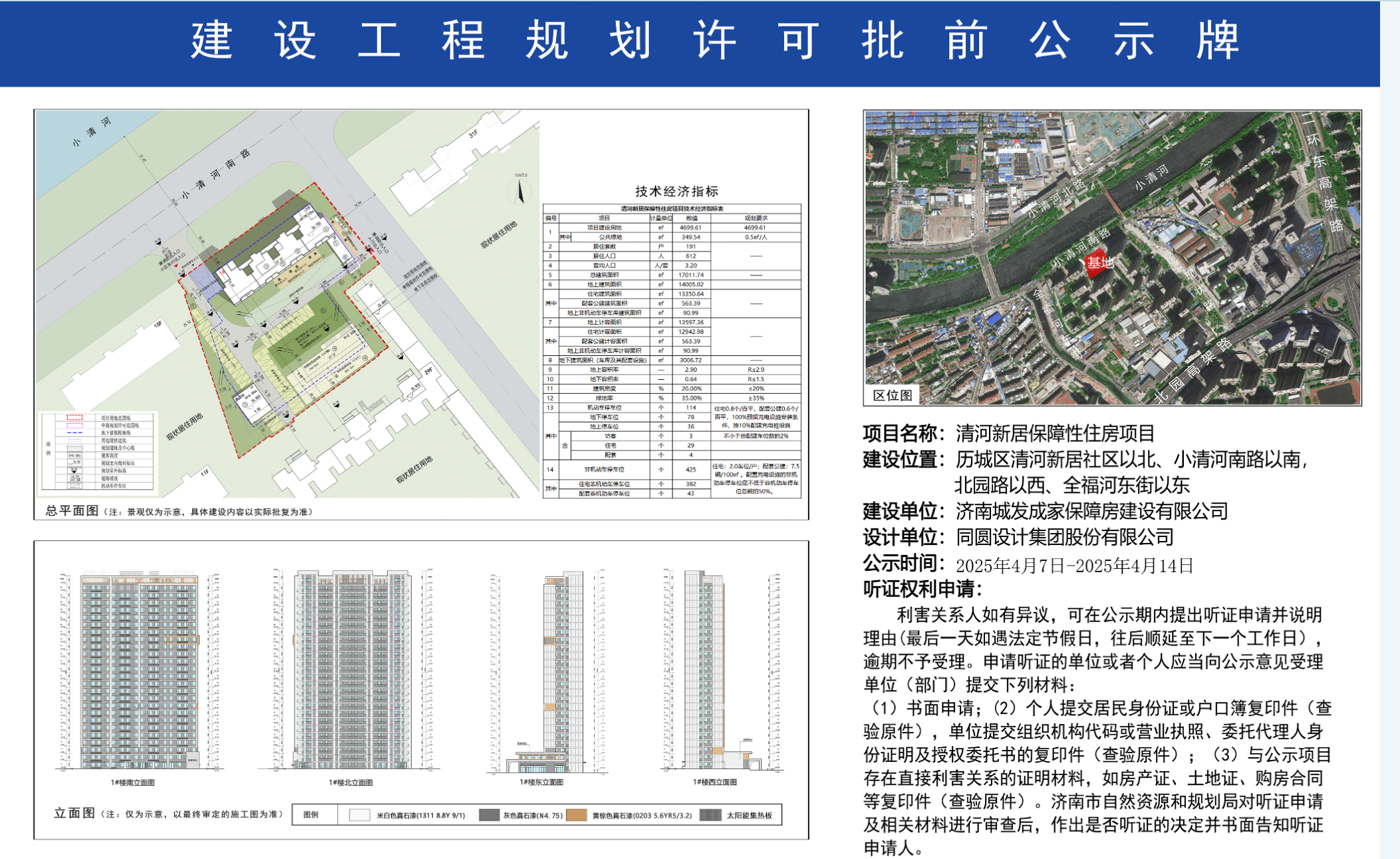
Task: Click the 公示时间 label
Action: (x=903, y=564)
